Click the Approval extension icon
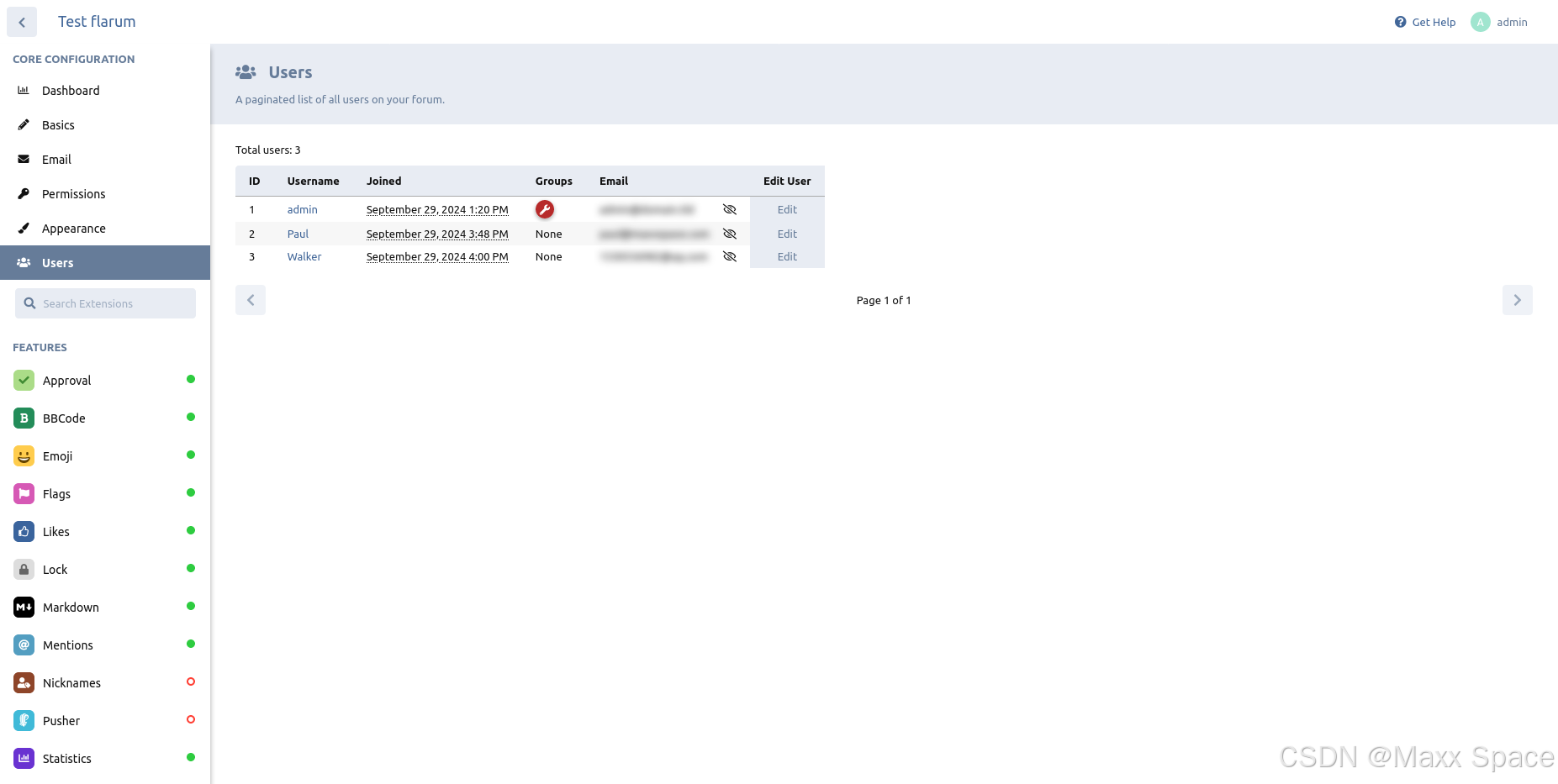1558x784 pixels. (x=24, y=381)
